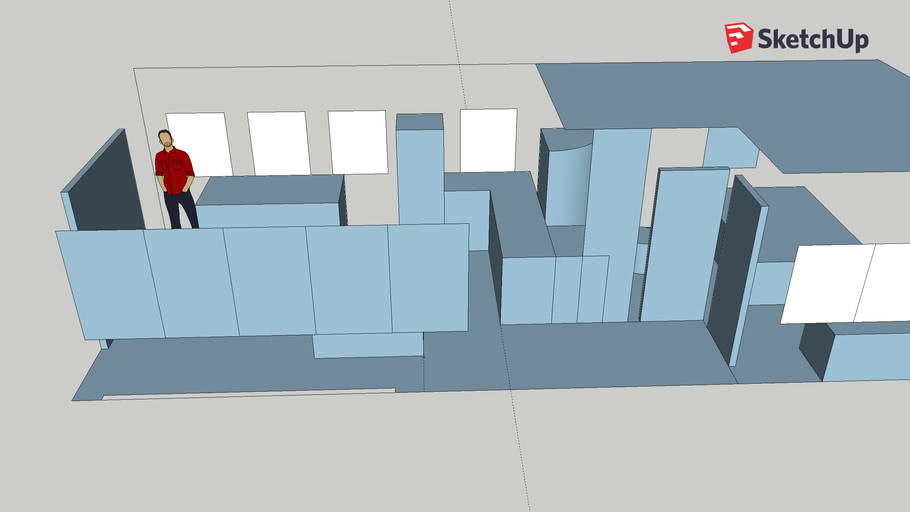The image size is (910, 512).
Task: Select the white window right of tall column
Action: point(488,140)
